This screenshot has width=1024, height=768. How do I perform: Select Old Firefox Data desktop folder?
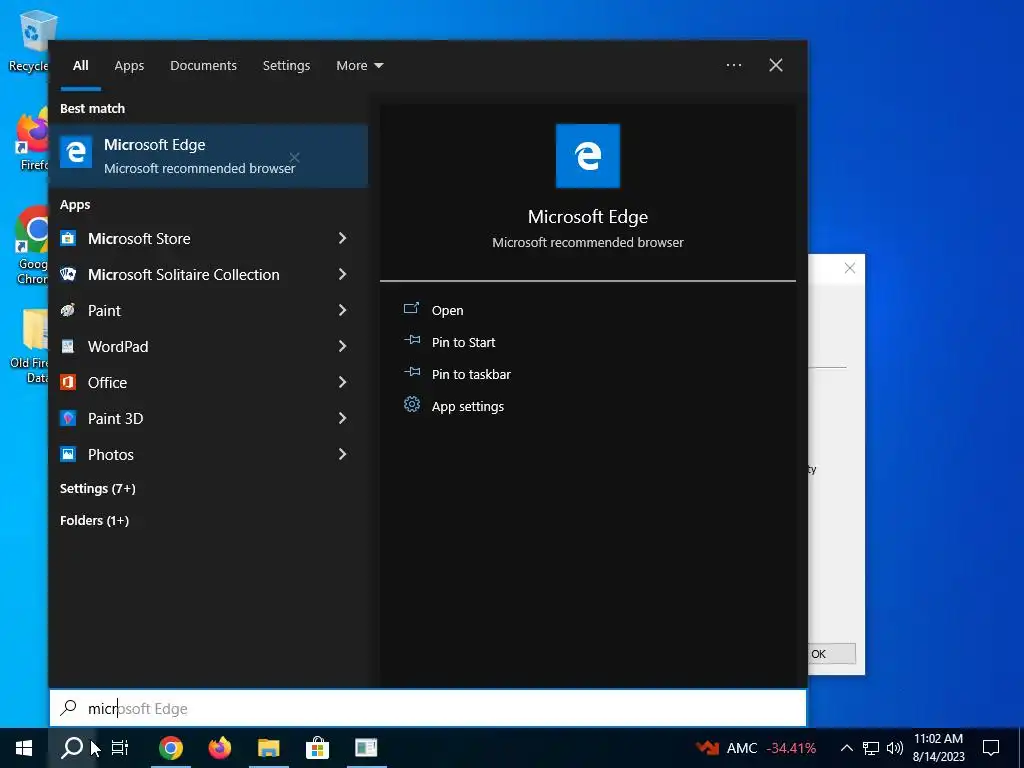[x=29, y=346]
